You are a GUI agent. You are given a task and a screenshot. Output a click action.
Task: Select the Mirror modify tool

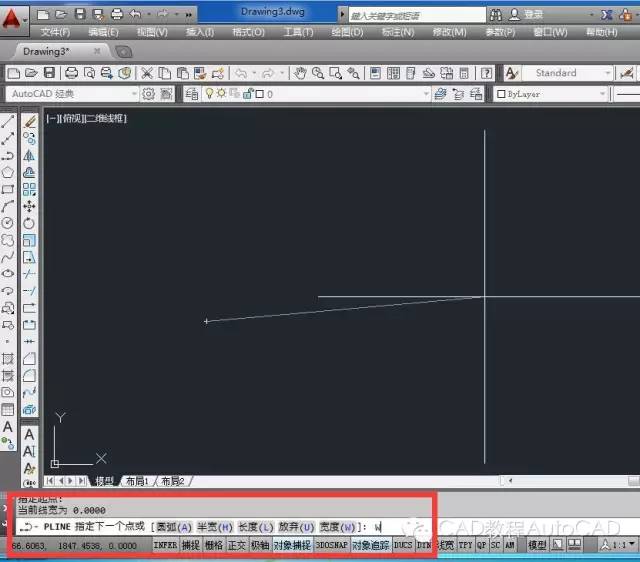[x=29, y=155]
